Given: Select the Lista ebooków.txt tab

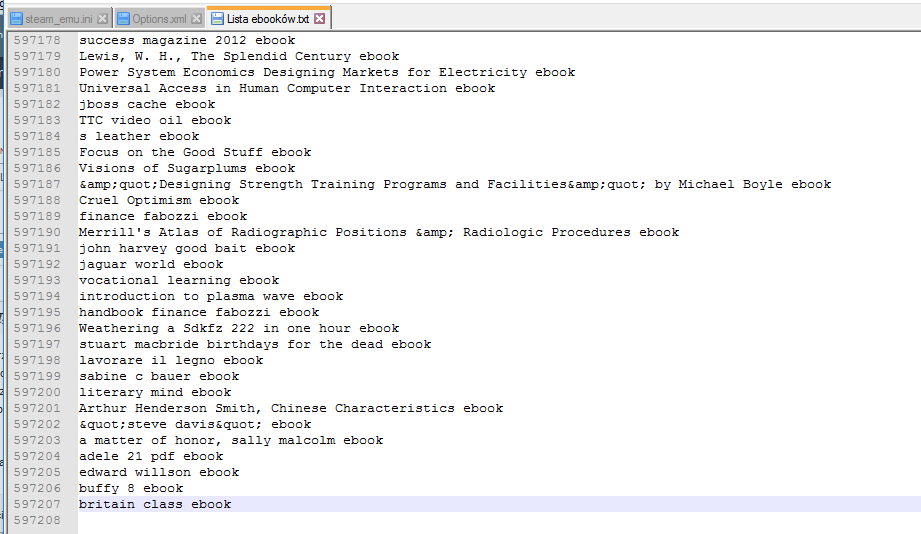Looking at the screenshot, I should pyautogui.click(x=267, y=19).
